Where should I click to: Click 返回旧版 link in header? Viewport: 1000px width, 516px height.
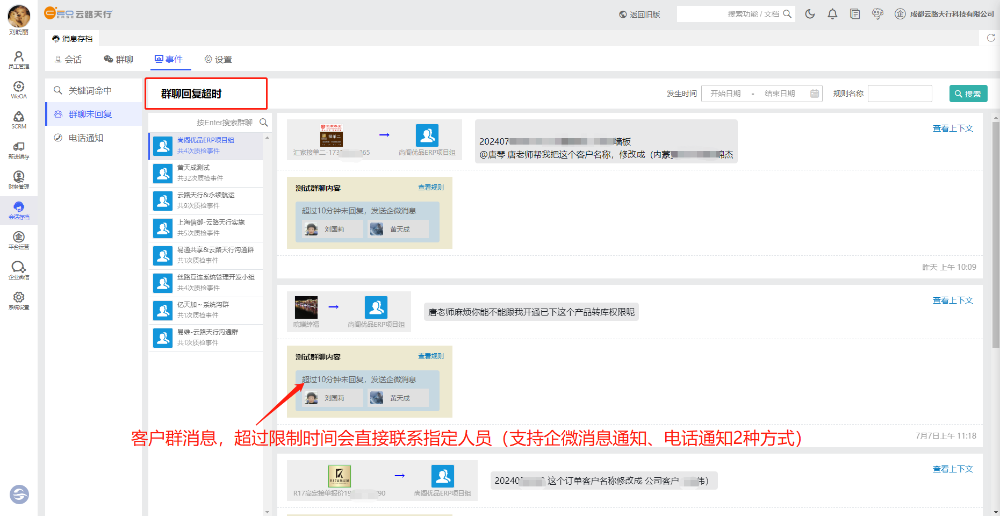[x=640, y=14]
